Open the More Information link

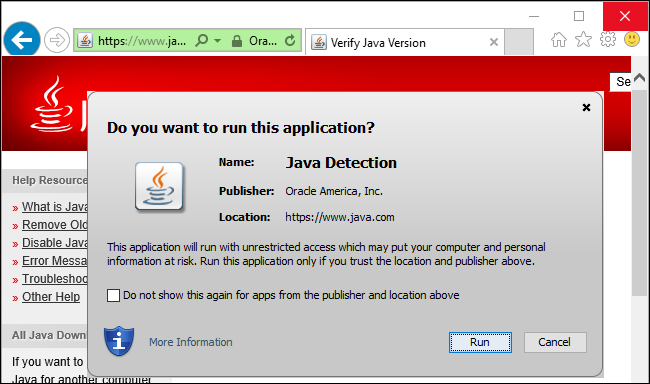click(x=191, y=342)
